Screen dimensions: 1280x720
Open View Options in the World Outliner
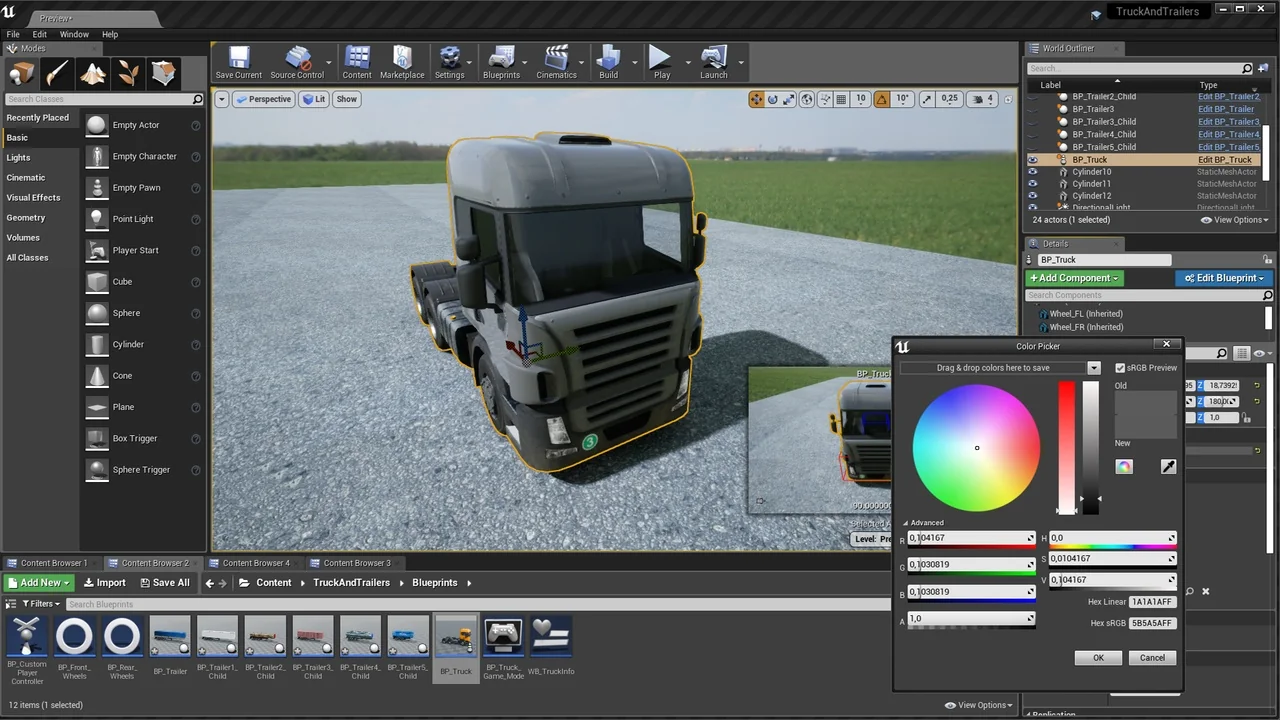(1234, 219)
